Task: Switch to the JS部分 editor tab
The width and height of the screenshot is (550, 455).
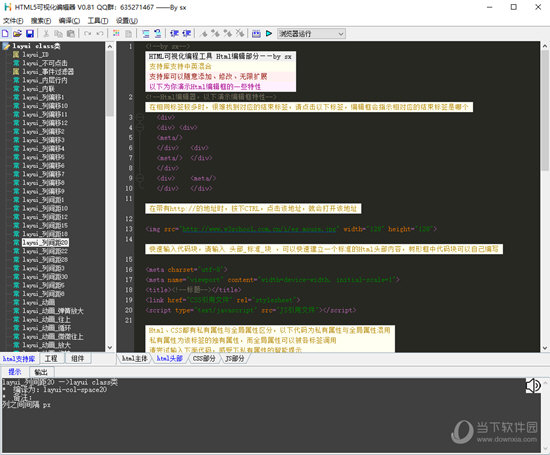Action: tap(235, 359)
